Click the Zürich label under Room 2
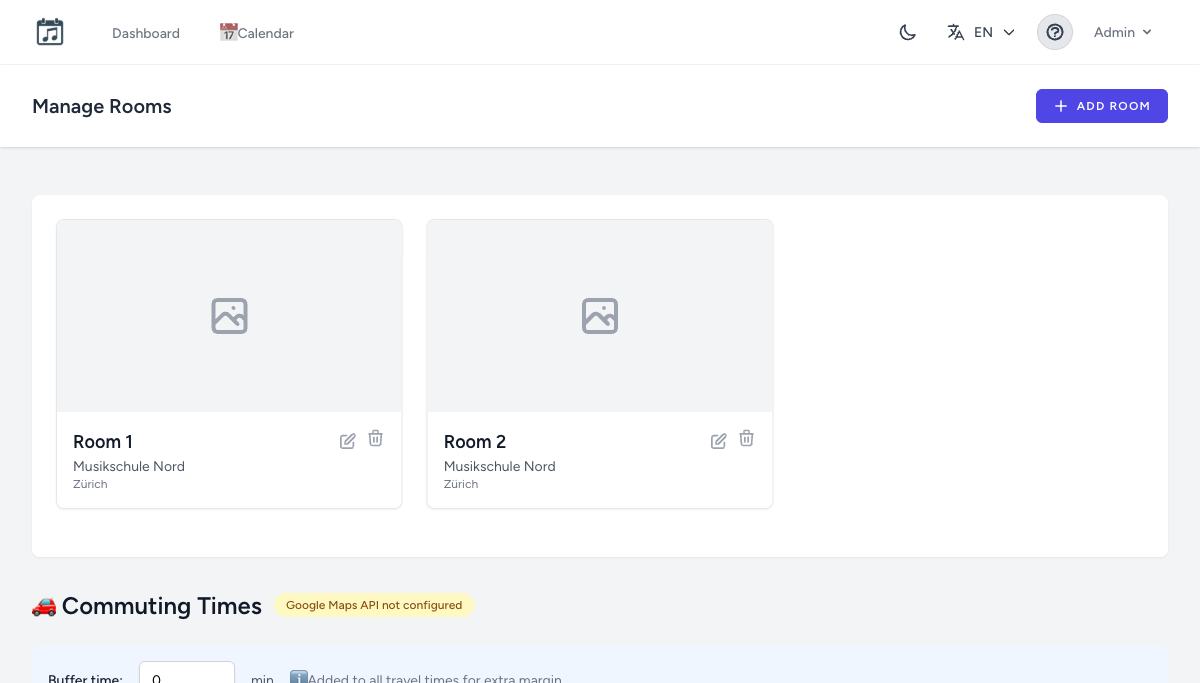This screenshot has width=1200, height=683. point(461,484)
